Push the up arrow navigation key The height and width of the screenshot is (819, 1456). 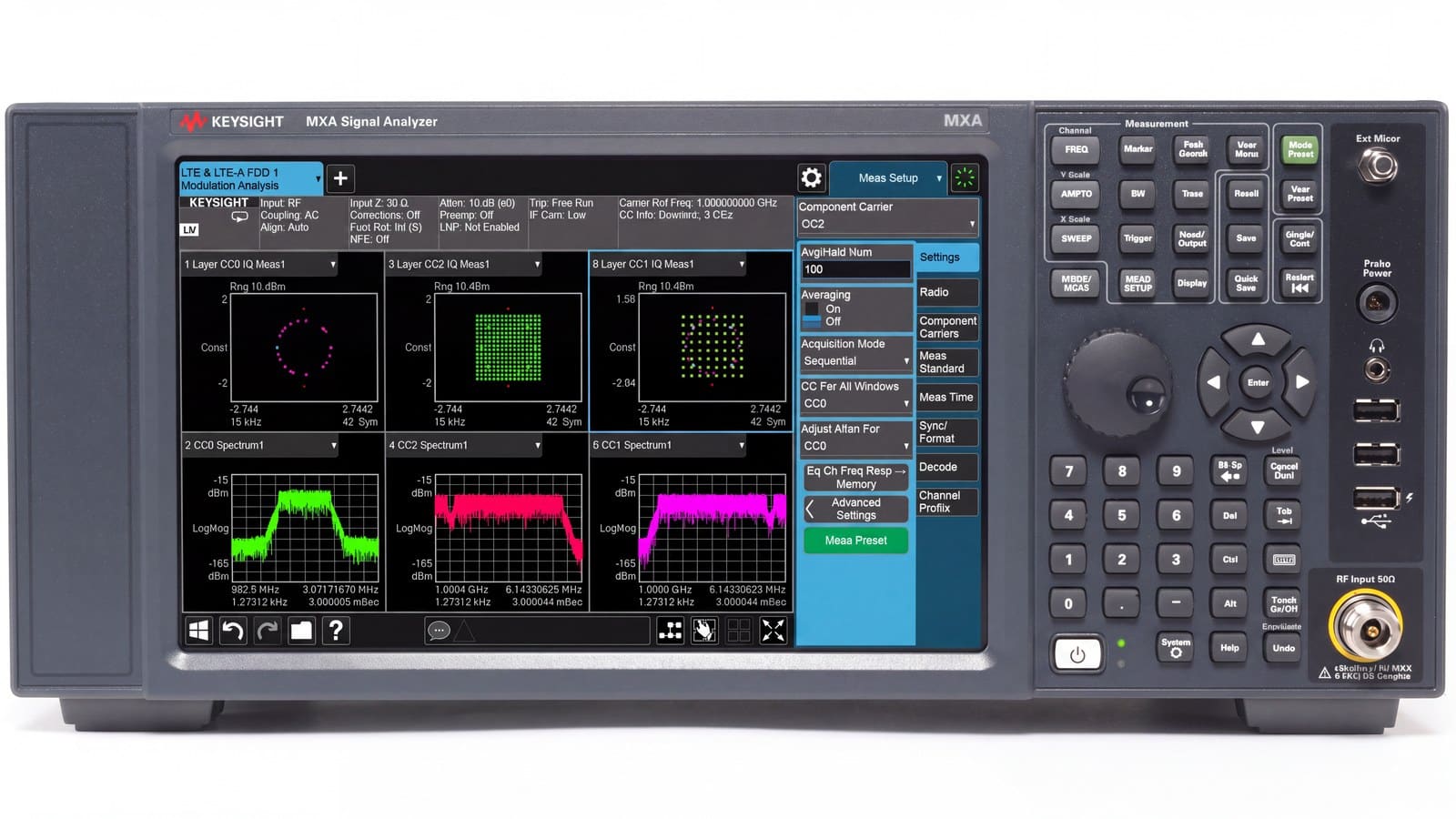[x=1258, y=339]
